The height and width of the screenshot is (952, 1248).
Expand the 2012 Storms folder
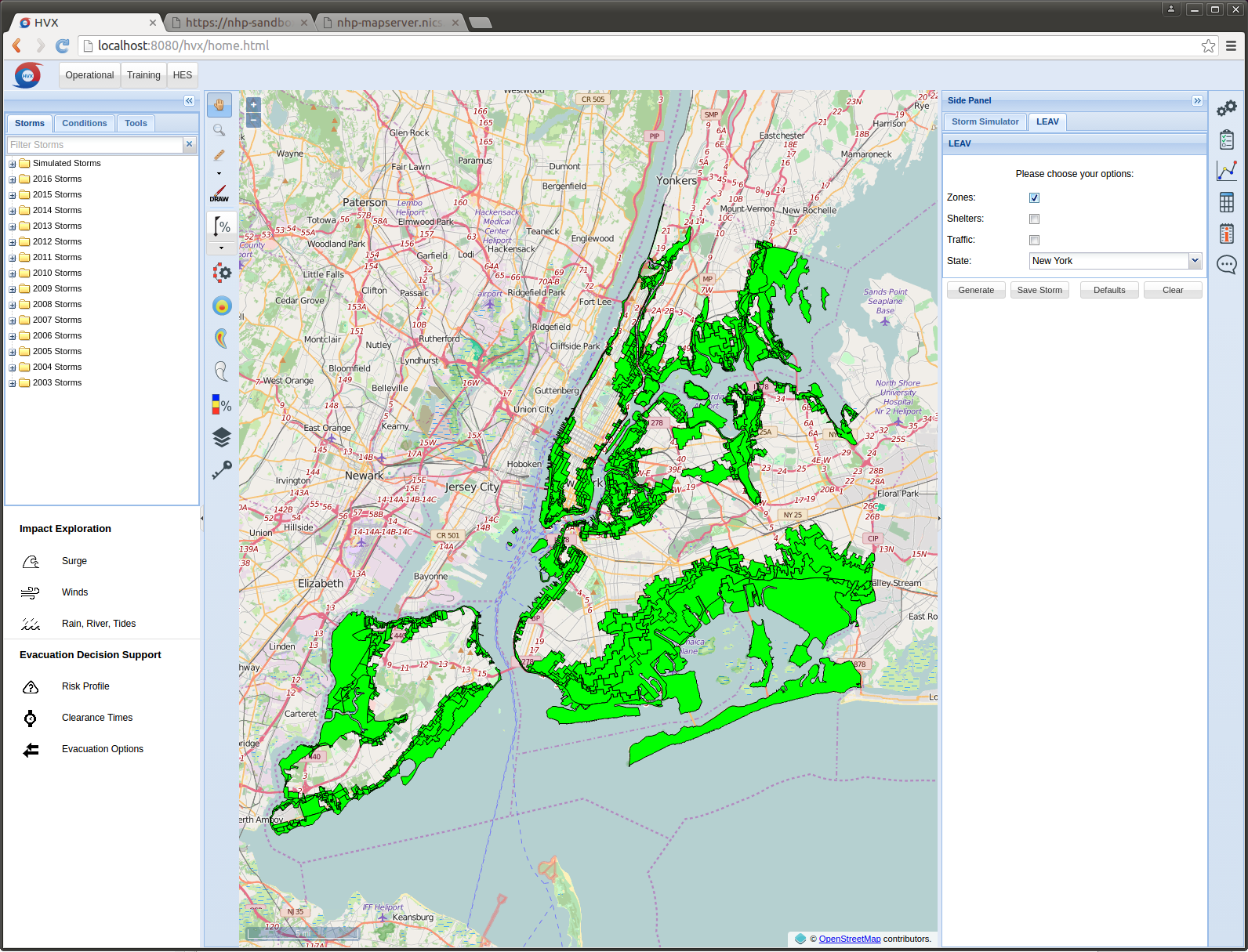(13, 242)
